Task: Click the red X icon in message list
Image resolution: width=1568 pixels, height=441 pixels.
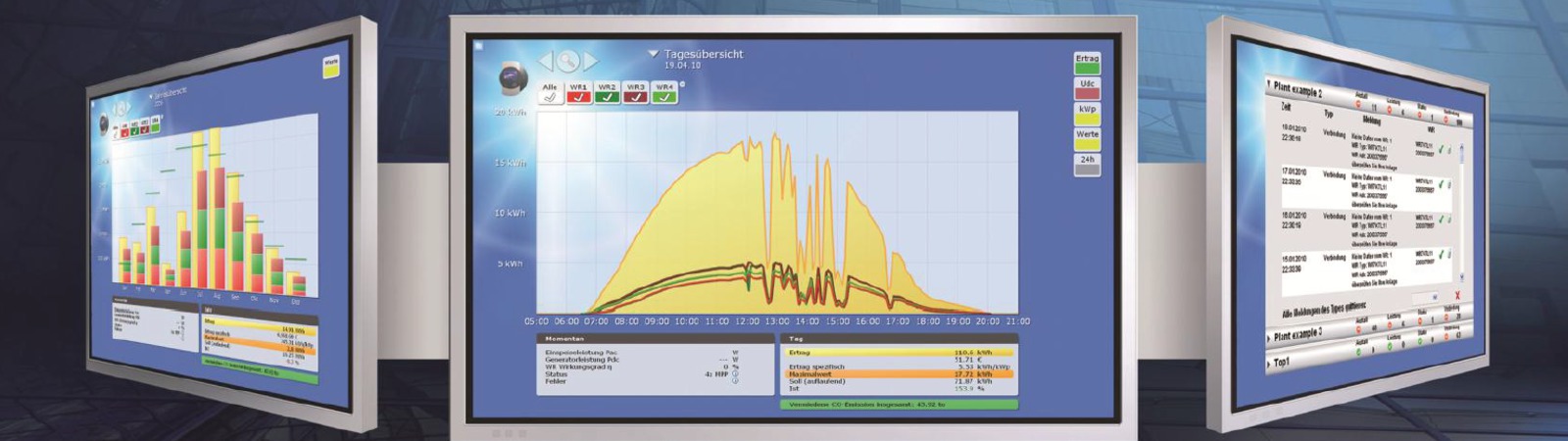Action: coord(1457,294)
